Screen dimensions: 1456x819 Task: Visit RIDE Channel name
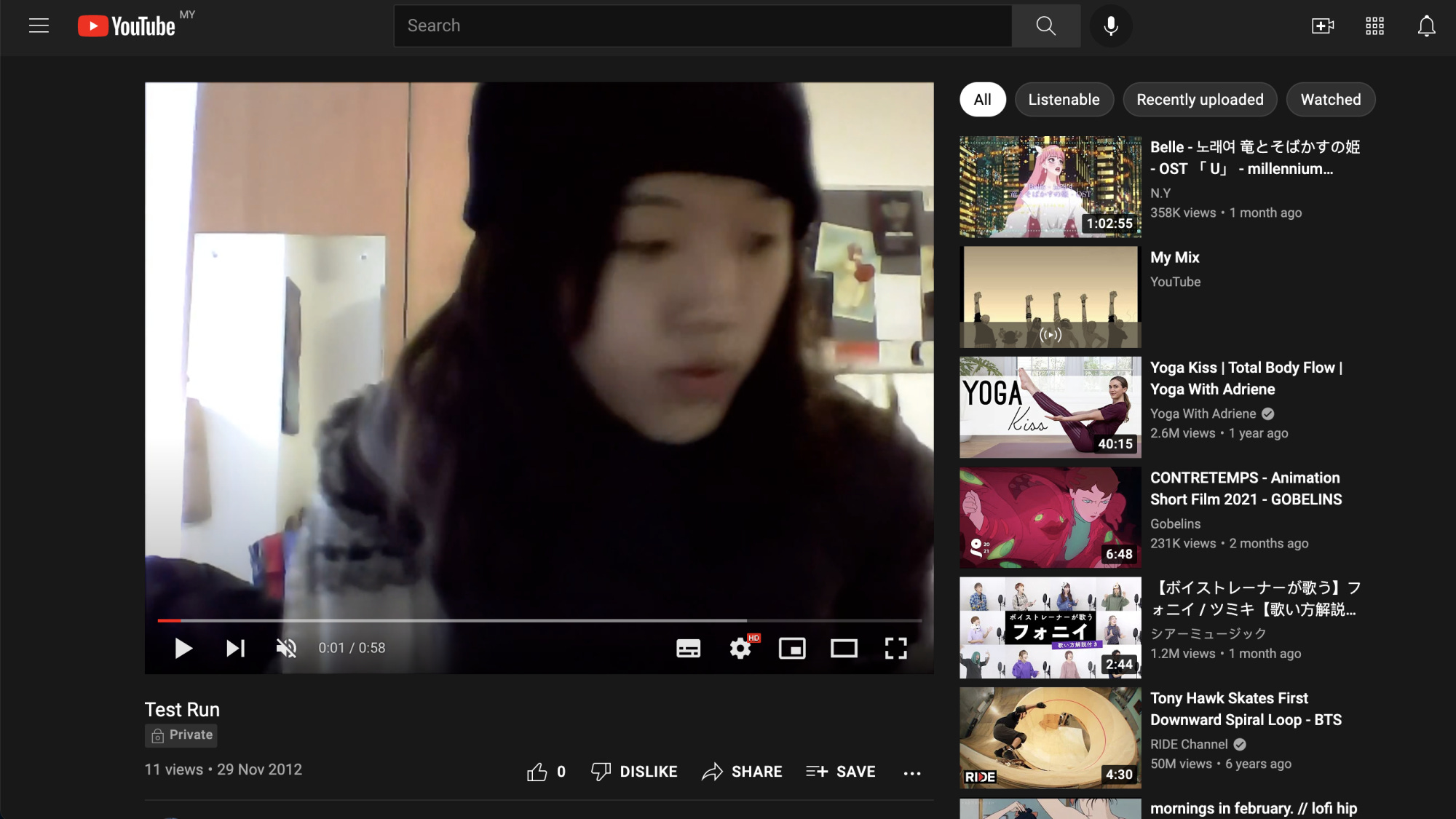[1189, 744]
